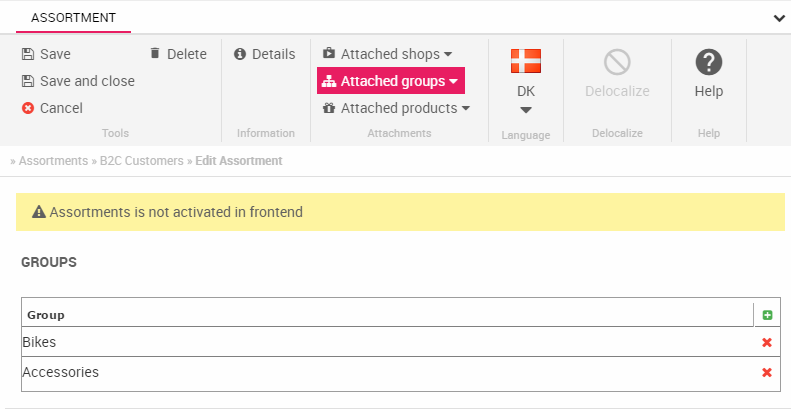This screenshot has width=791, height=409.
Task: Open the Details information icon
Action: pyautogui.click(x=240, y=54)
